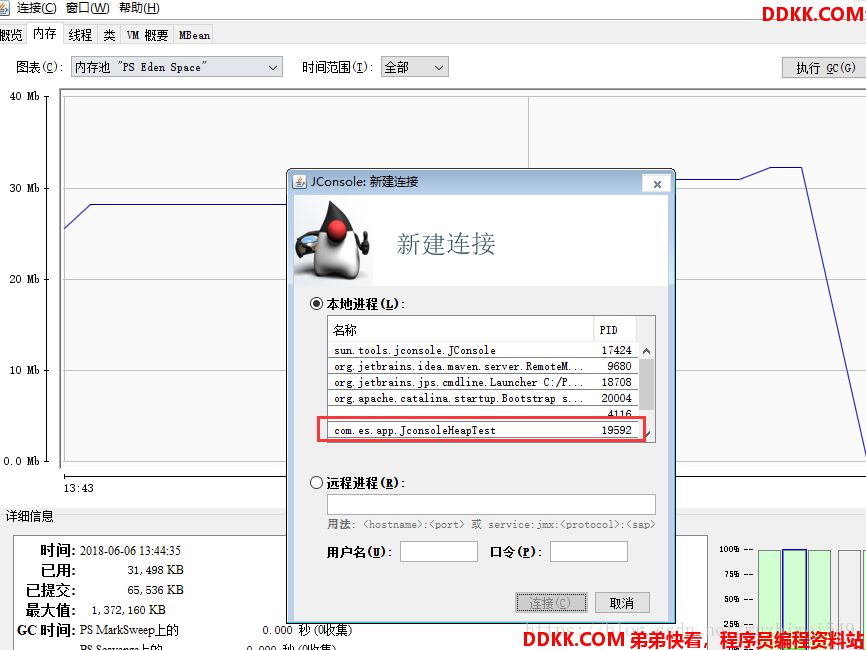Click PID 17424 in the process list

[x=616, y=350]
